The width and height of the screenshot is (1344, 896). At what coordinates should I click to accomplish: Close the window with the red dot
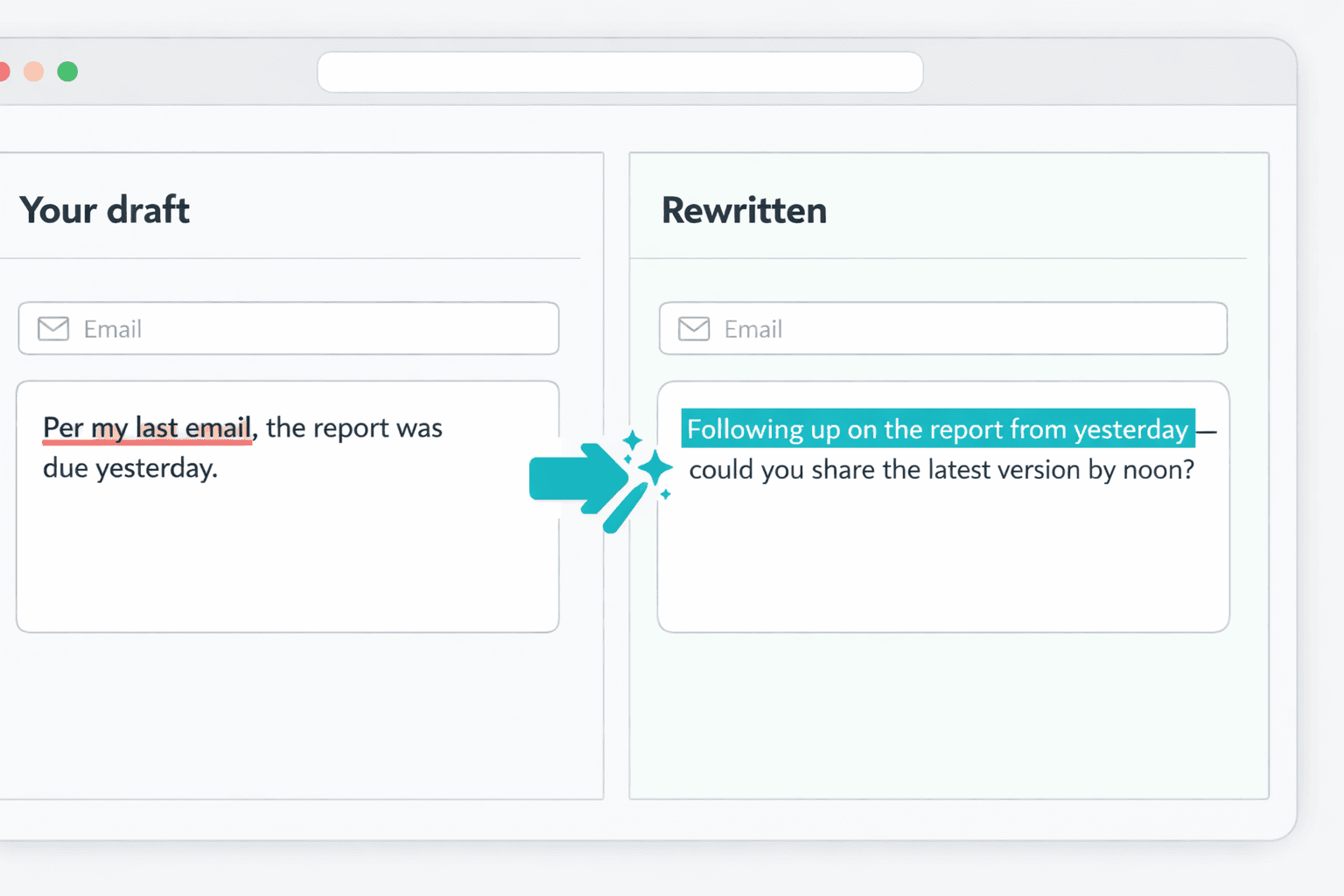pyautogui.click(x=3, y=72)
